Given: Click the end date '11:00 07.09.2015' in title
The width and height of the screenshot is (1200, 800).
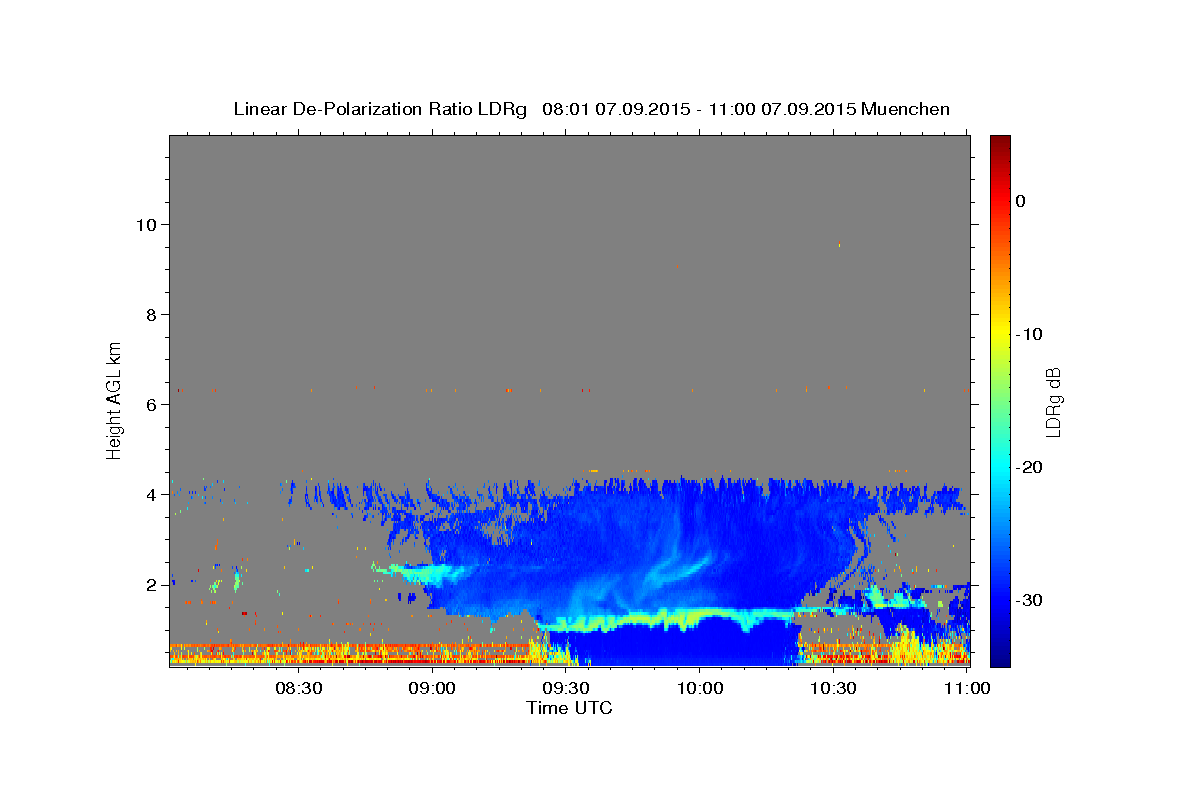Looking at the screenshot, I should (x=782, y=109).
